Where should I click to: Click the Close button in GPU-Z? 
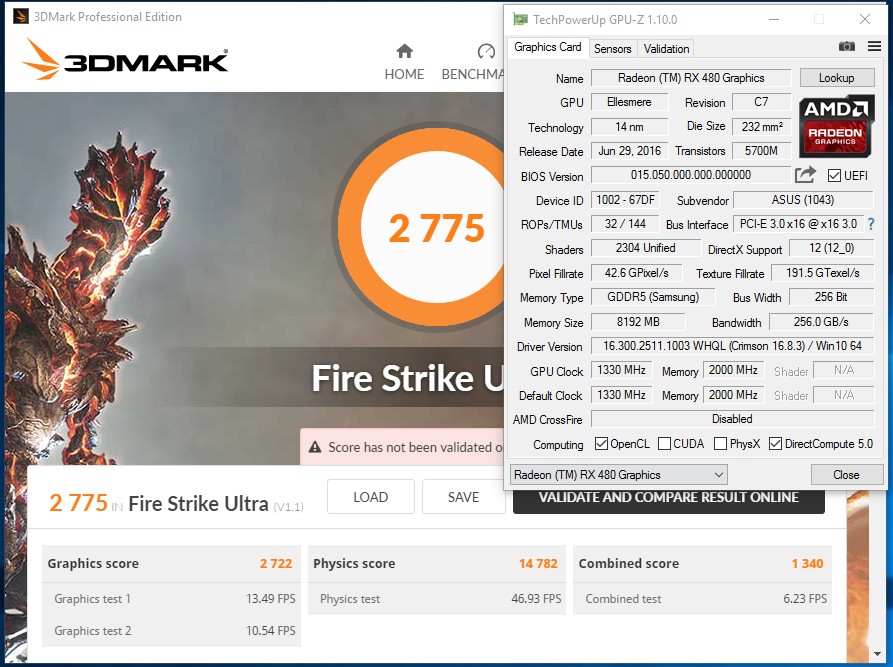coord(846,474)
